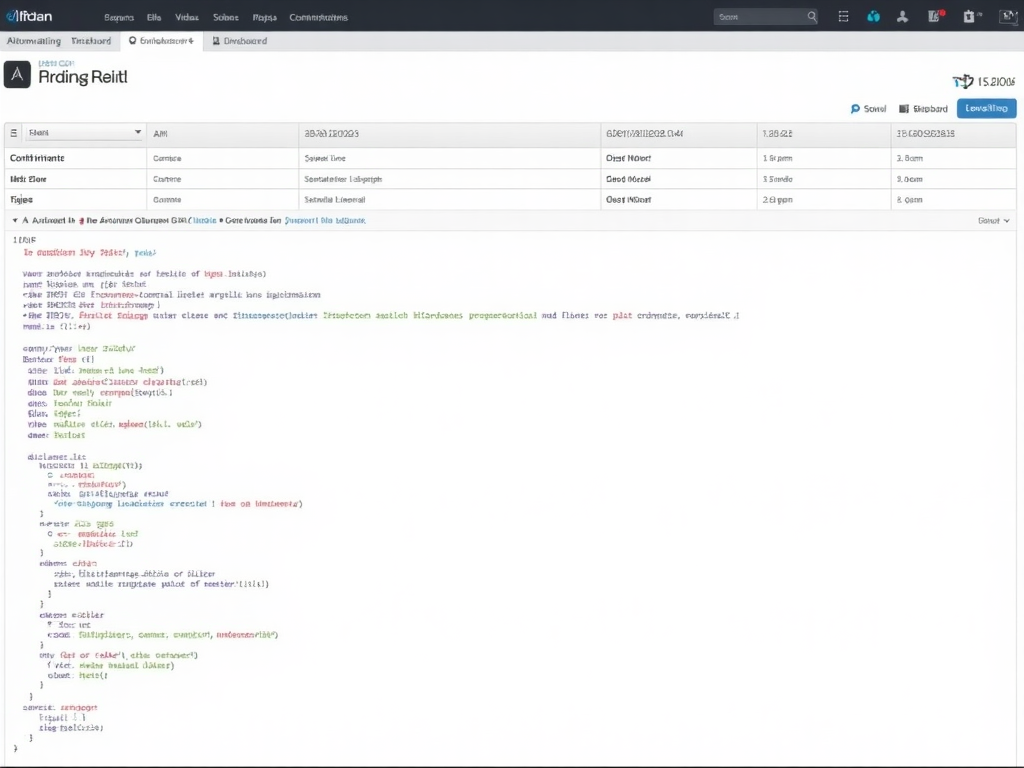The width and height of the screenshot is (1024, 768).
Task: Click the first row's fifth-column value
Action: click(777, 158)
